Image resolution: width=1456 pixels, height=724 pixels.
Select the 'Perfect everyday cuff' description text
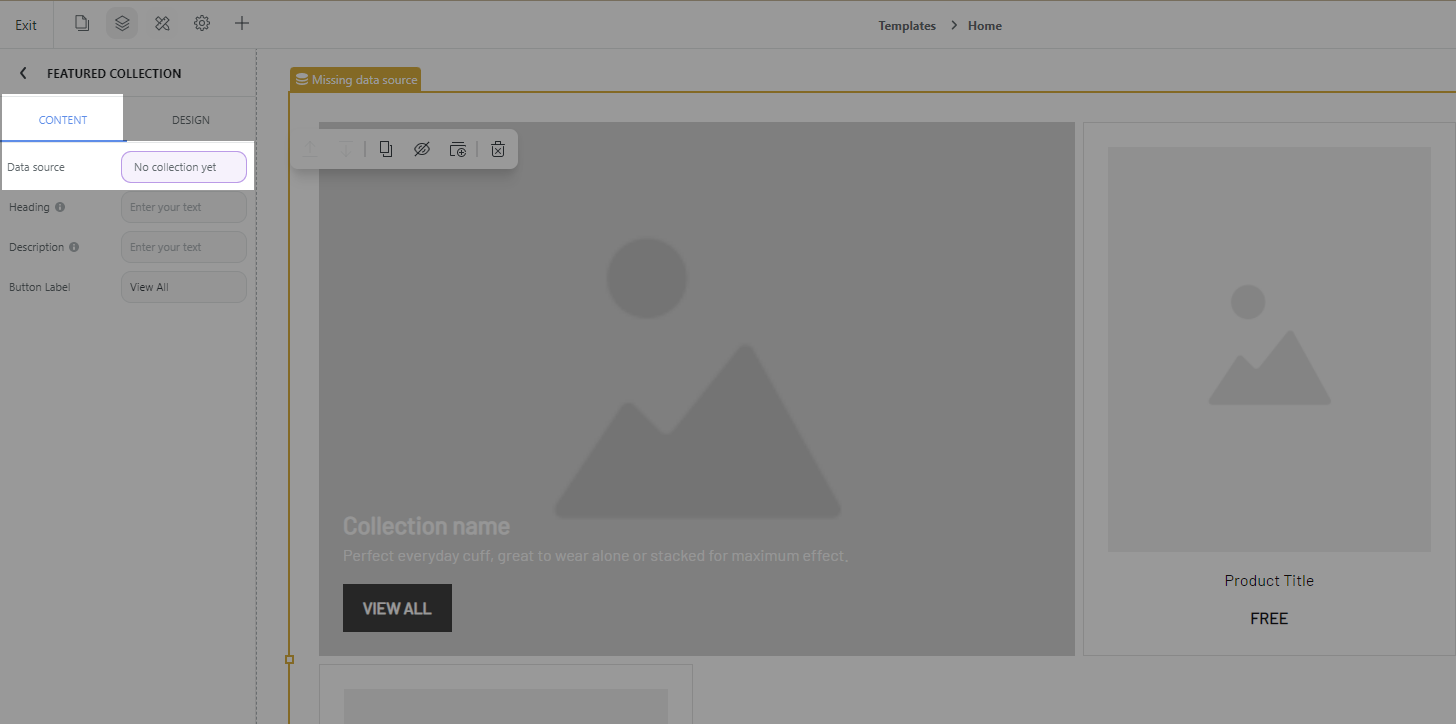(x=595, y=556)
